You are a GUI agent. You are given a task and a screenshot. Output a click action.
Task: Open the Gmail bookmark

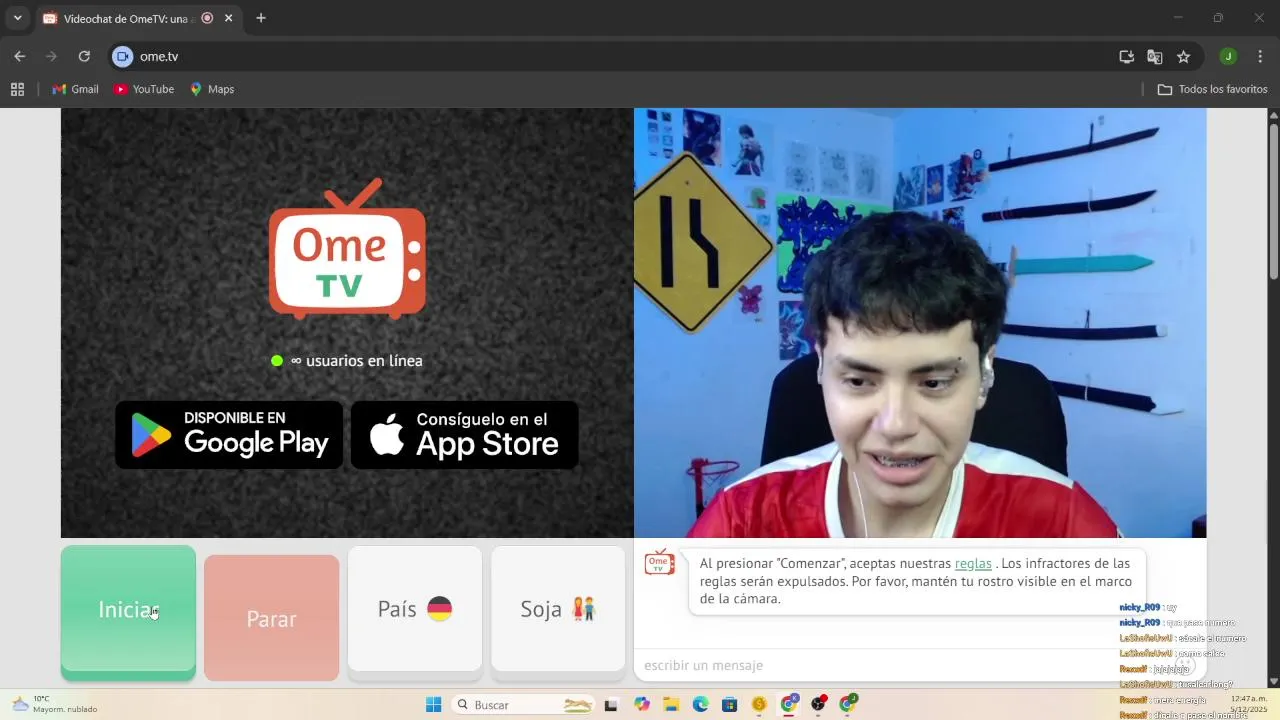click(x=75, y=89)
